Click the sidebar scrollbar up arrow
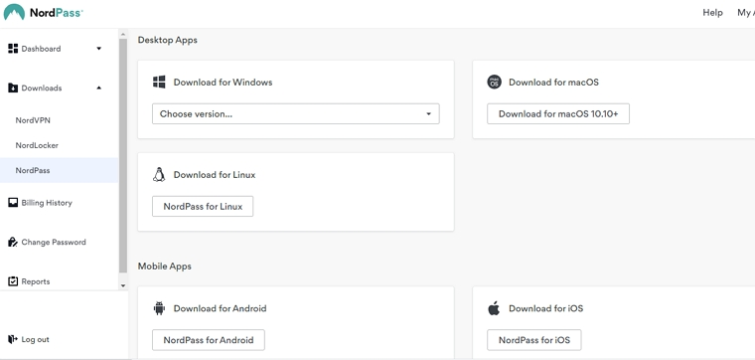The width and height of the screenshot is (755, 360). [123, 35]
